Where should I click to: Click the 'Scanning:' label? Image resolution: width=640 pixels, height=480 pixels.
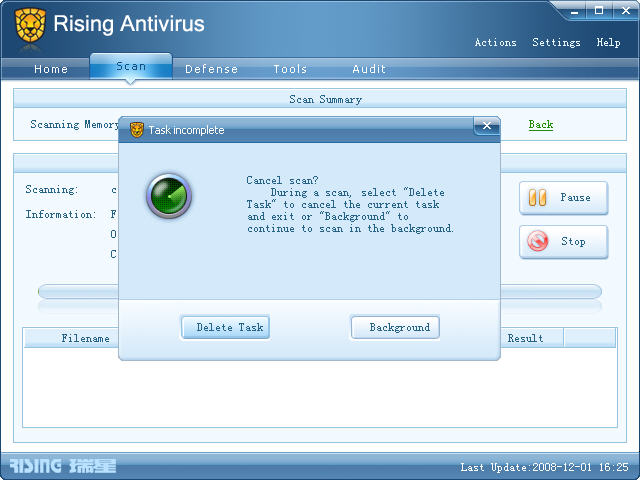pos(51,190)
